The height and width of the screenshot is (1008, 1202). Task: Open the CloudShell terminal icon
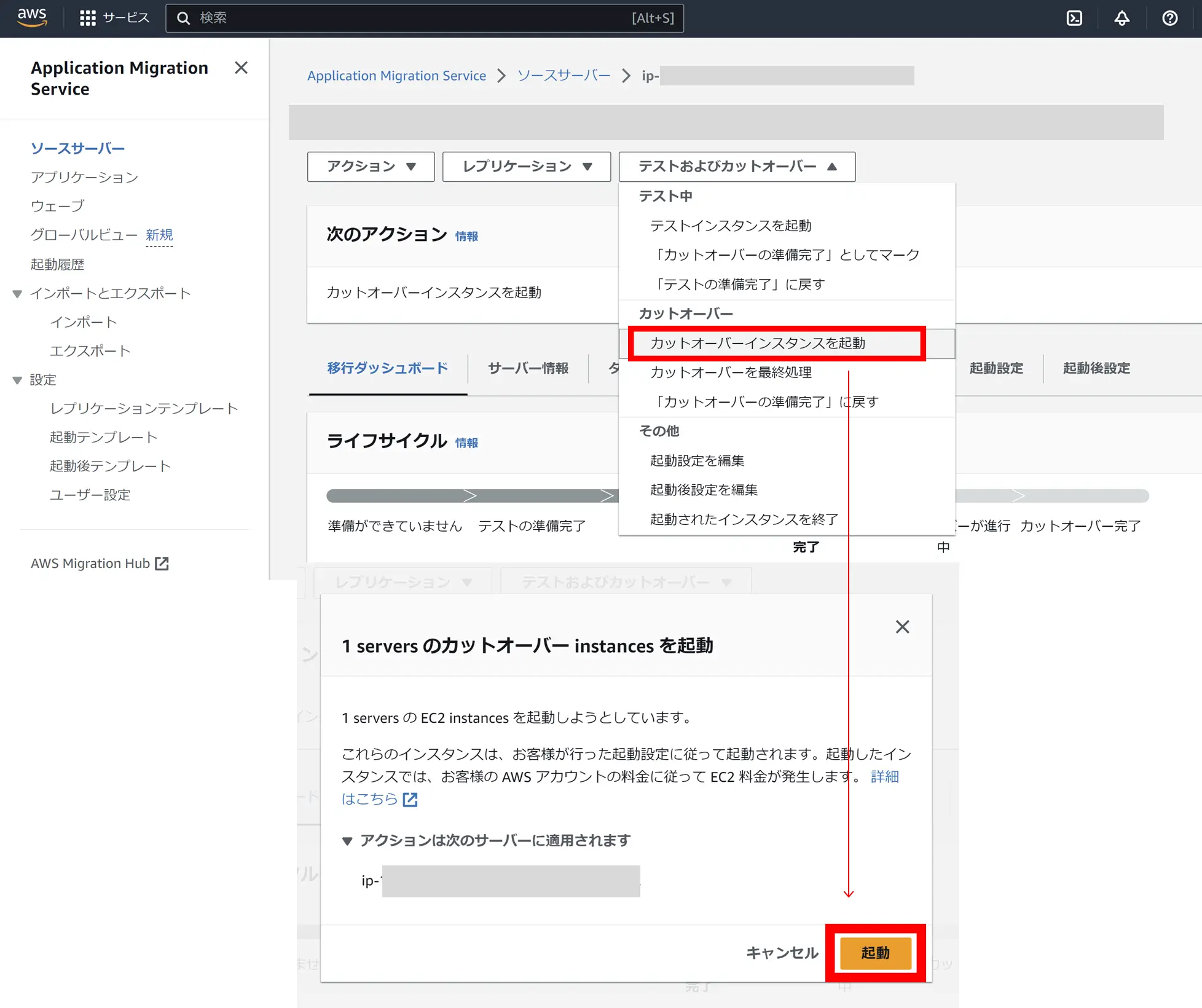coord(1074,18)
